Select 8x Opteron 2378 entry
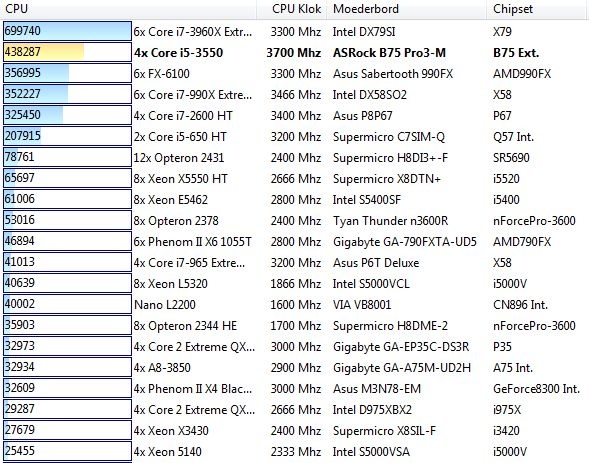The width and height of the screenshot is (589, 463). click(176, 221)
